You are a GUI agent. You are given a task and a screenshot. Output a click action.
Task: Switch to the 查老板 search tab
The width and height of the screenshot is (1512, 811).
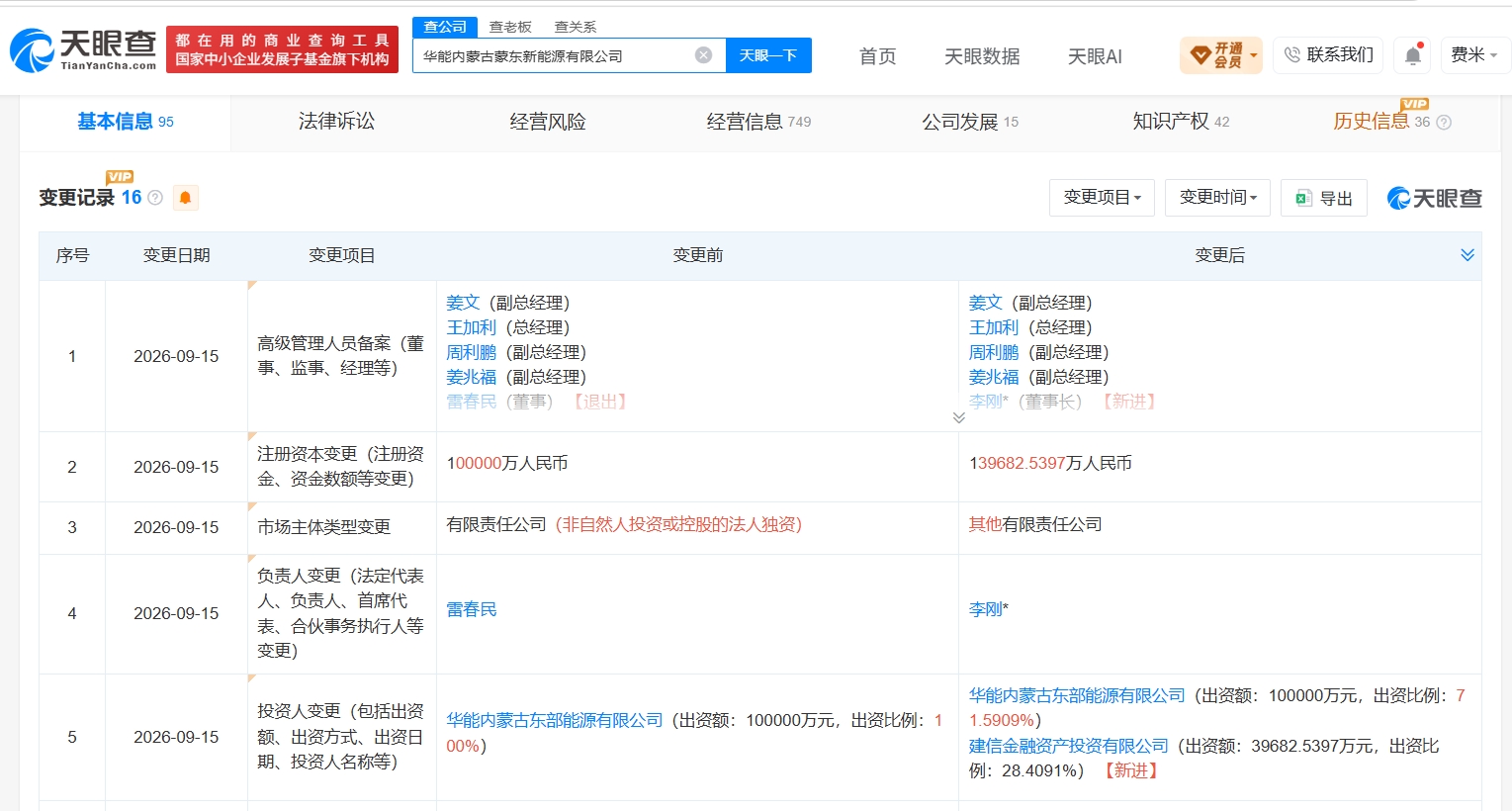pyautogui.click(x=510, y=27)
